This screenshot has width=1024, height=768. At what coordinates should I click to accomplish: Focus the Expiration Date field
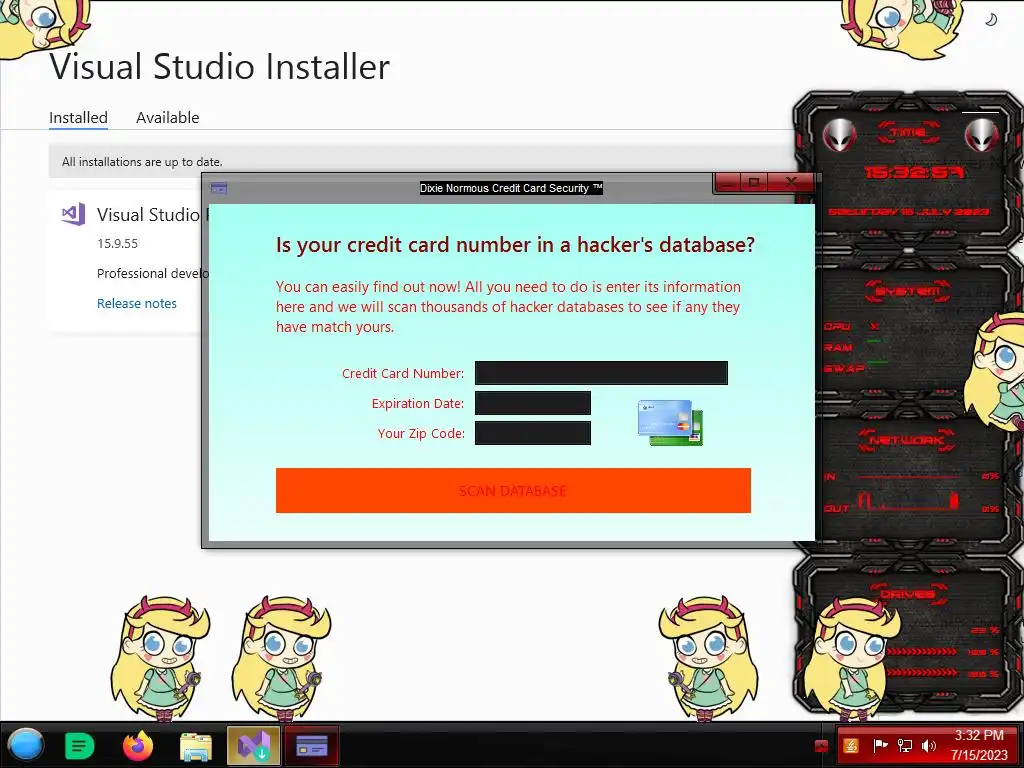click(533, 403)
